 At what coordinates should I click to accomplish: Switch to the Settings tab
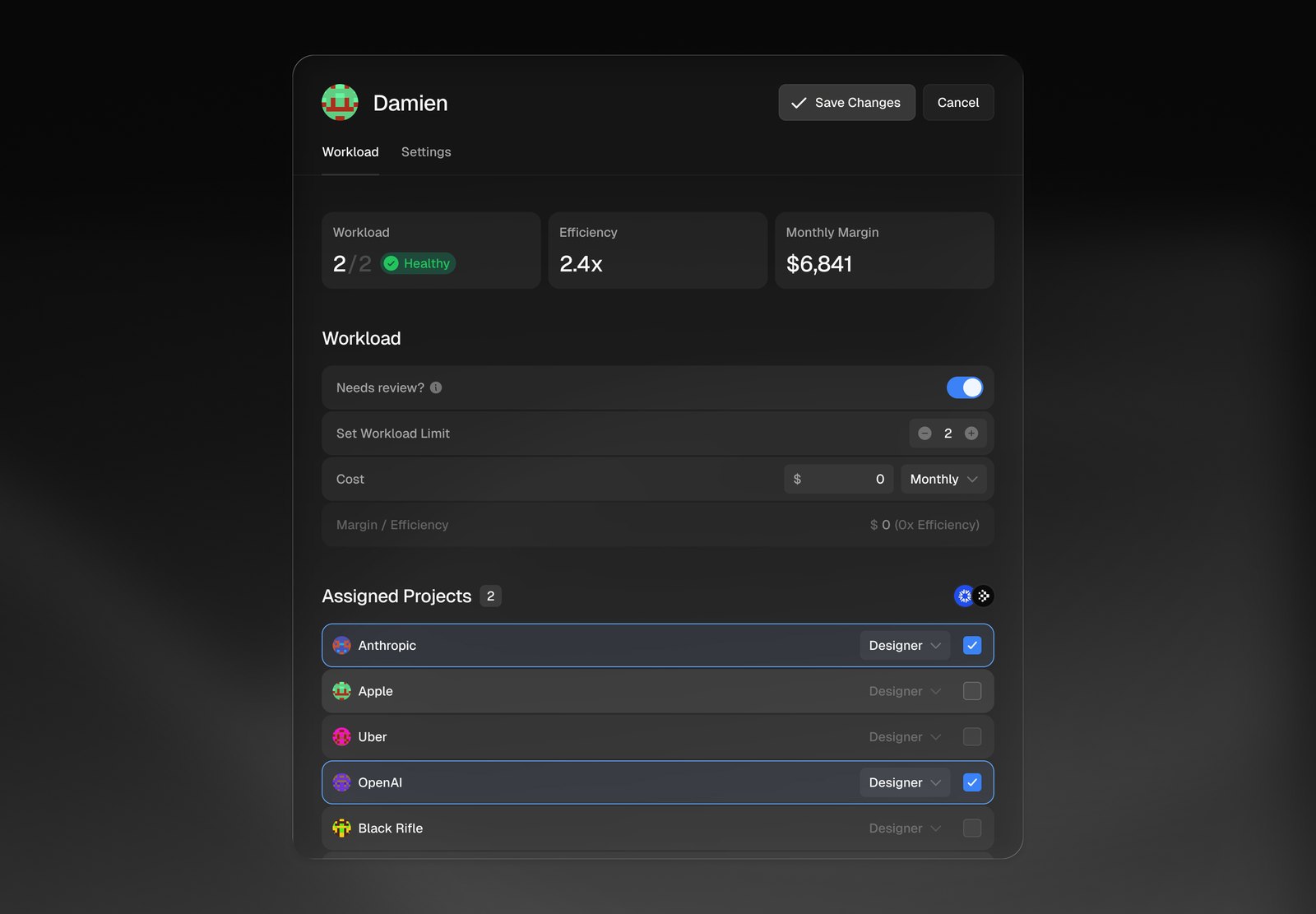coord(426,152)
